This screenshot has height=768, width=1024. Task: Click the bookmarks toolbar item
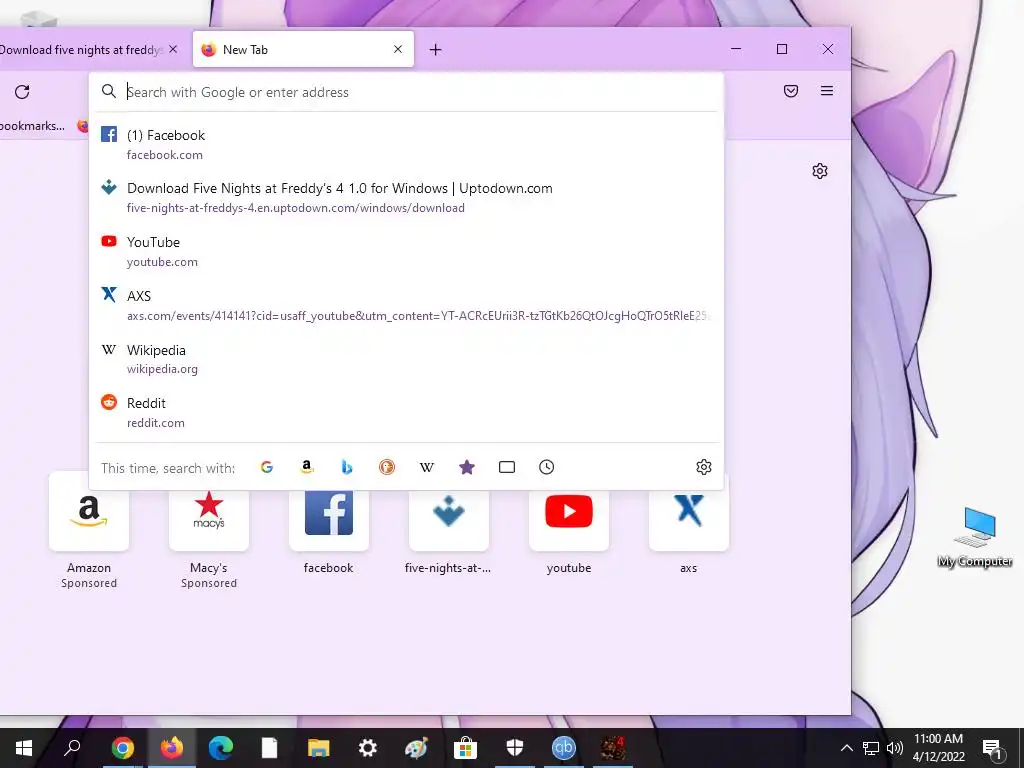click(x=33, y=126)
